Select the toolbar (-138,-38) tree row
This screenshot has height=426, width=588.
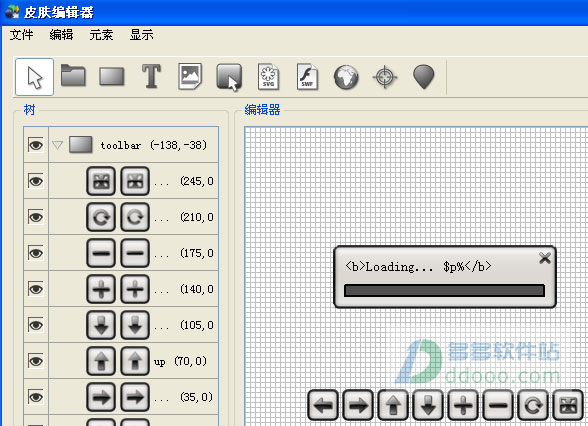coord(121,145)
